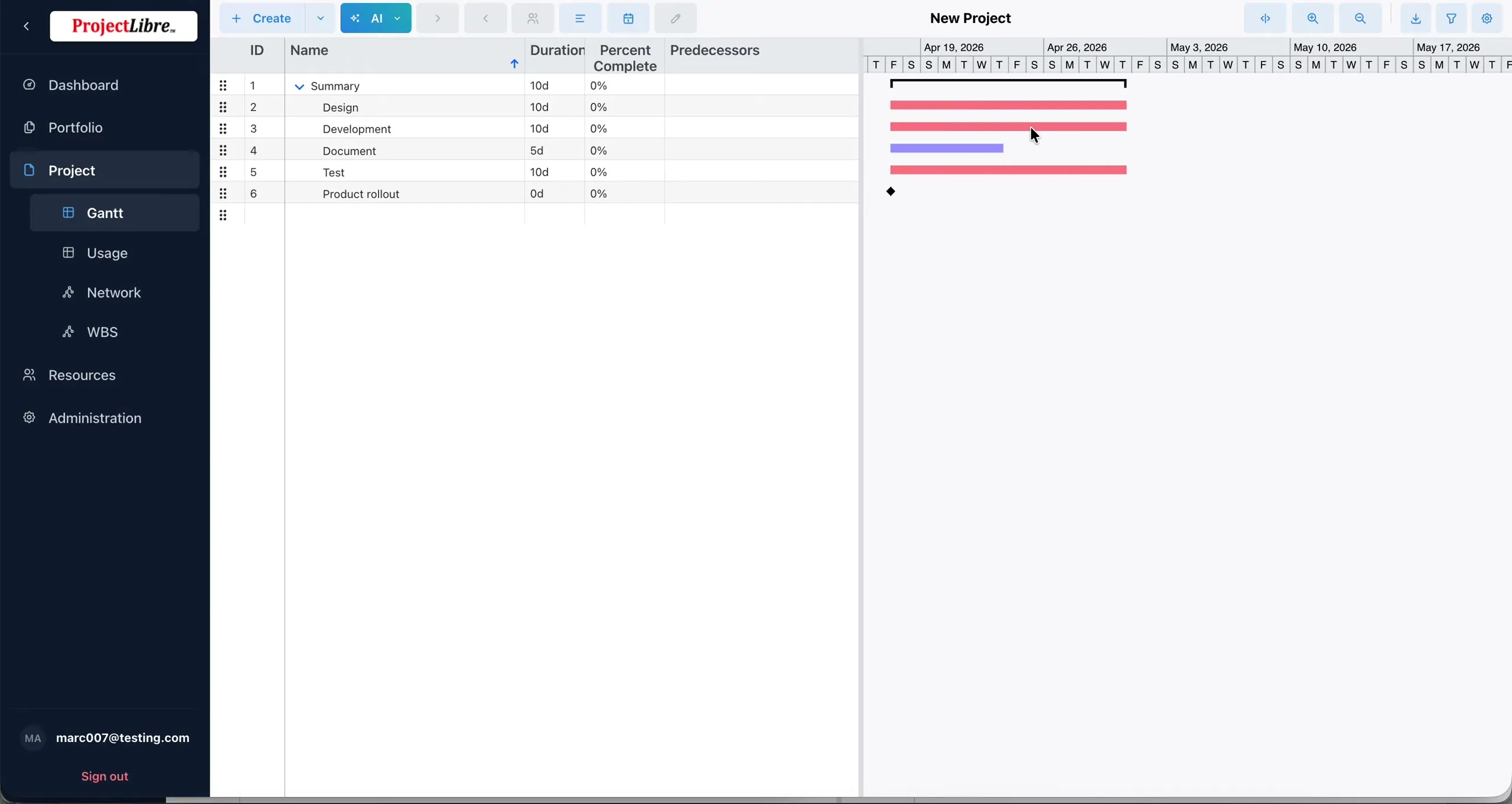Click the link/edit pencil toolbar icon
Screen dimensions: 1512x804
coord(676,18)
